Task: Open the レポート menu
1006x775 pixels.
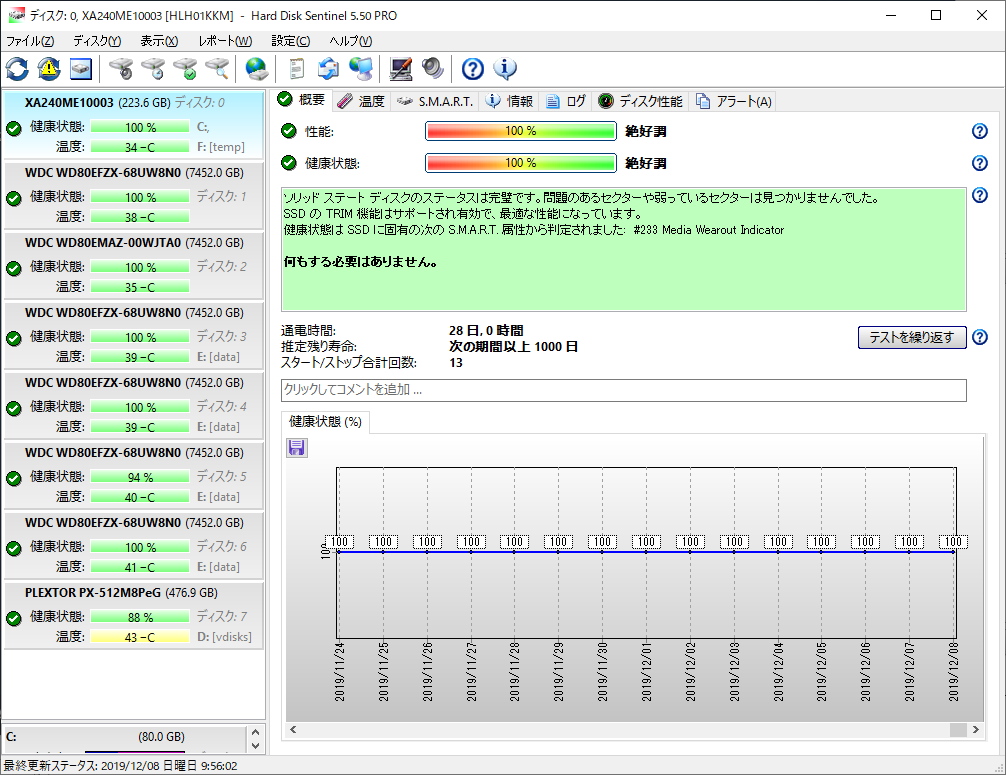Action: pyautogui.click(x=225, y=41)
